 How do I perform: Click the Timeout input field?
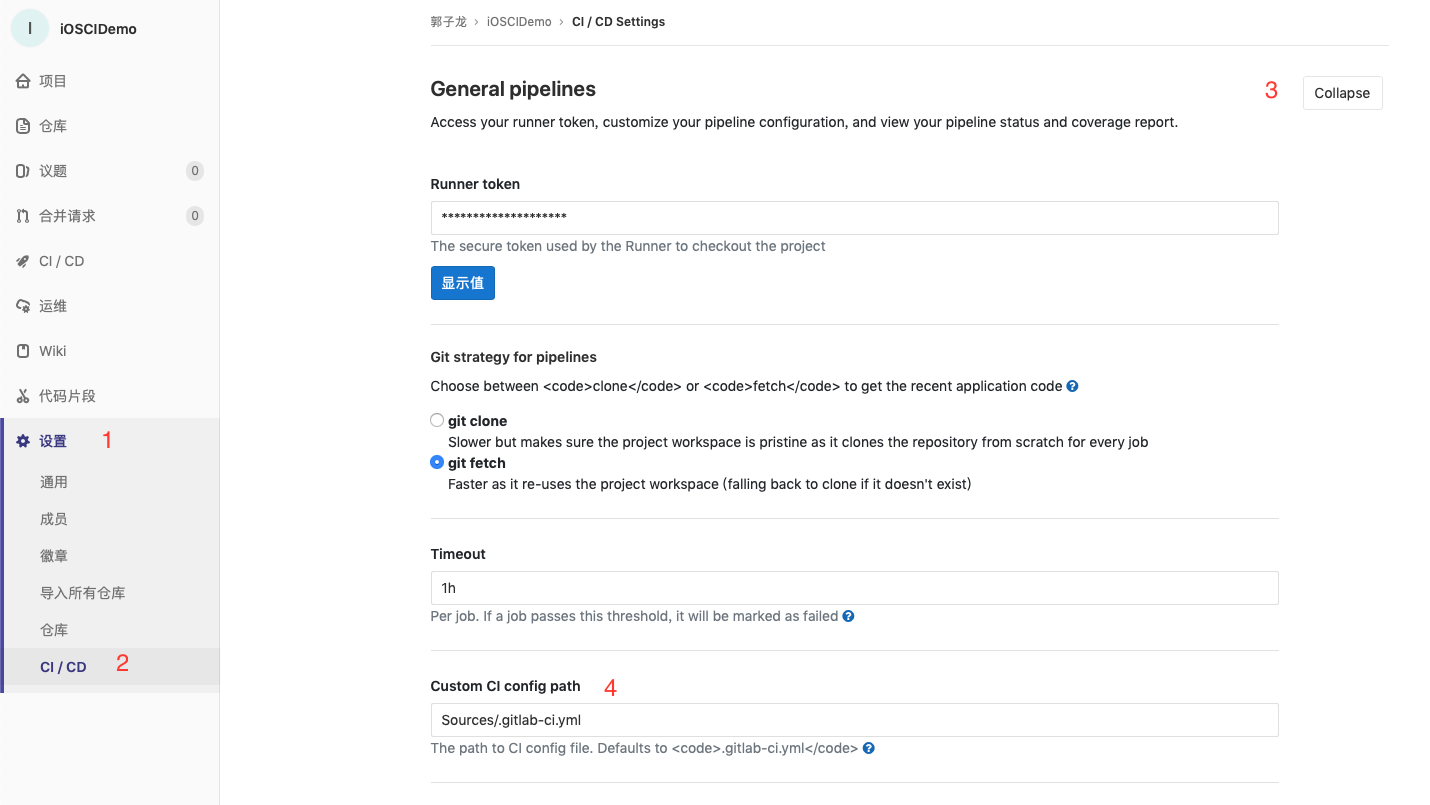[x=855, y=588]
